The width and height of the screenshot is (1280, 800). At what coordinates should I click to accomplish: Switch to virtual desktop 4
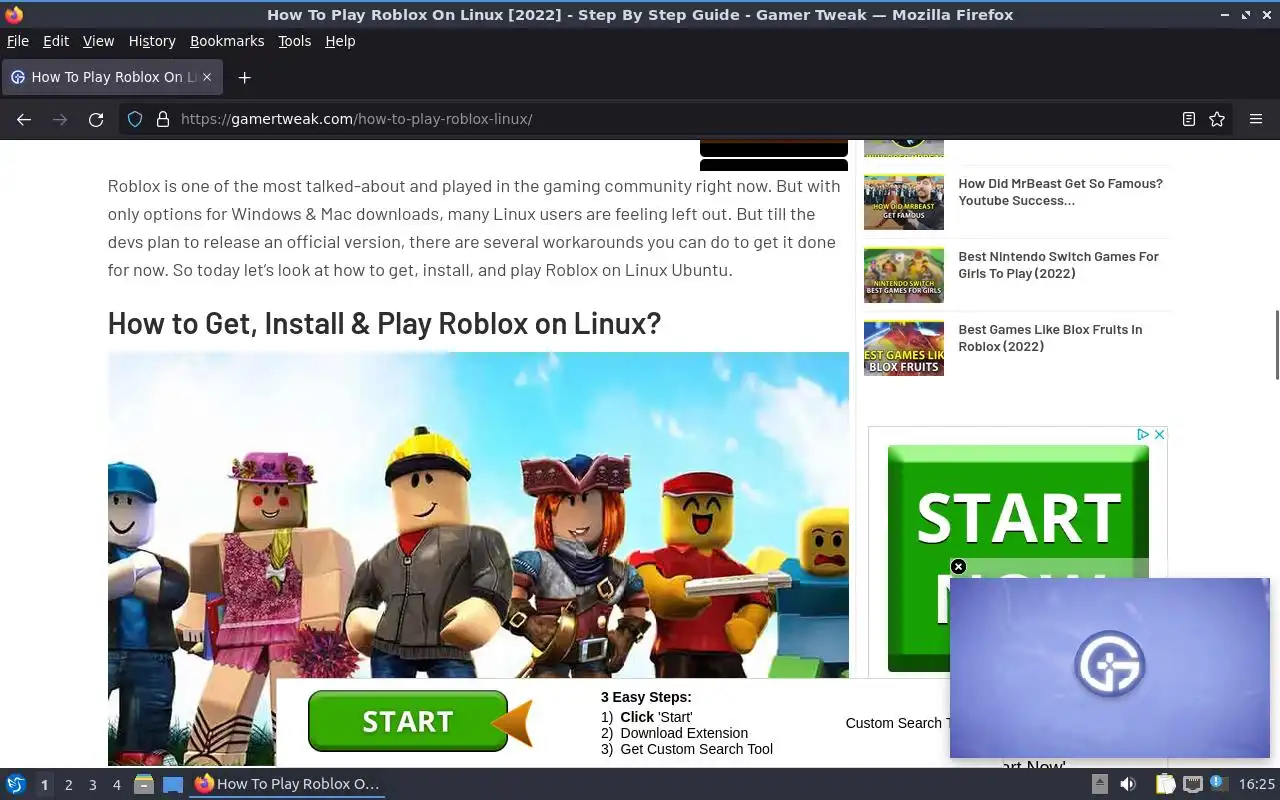click(116, 785)
